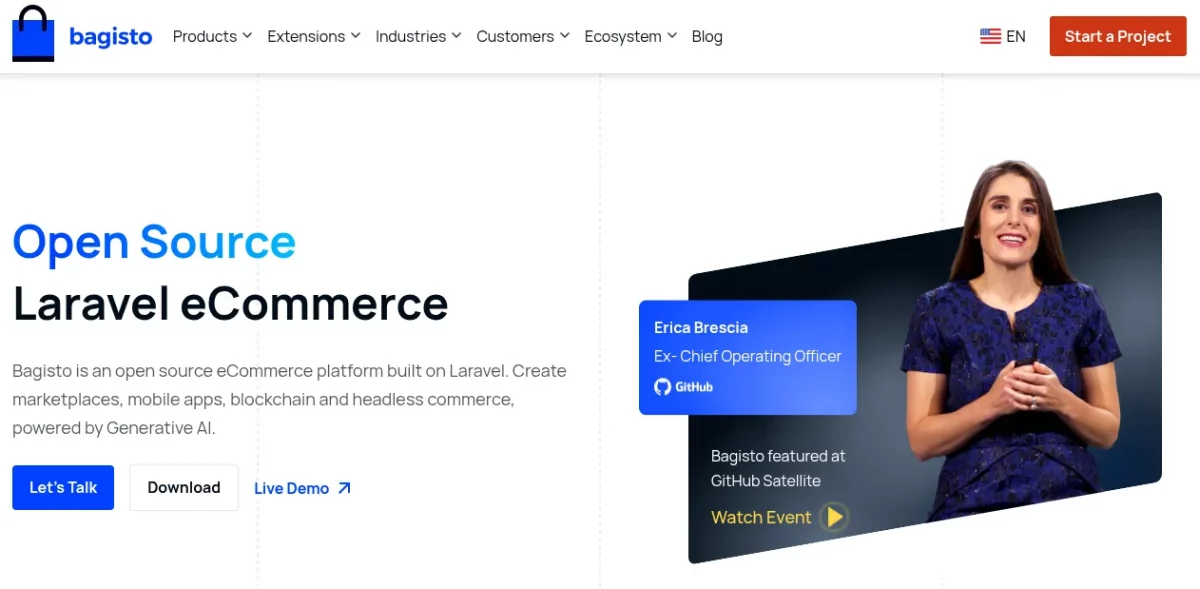Viewport: 1200px width, 589px height.
Task: Click the Laravel eCommerce heading text
Action: point(230,303)
